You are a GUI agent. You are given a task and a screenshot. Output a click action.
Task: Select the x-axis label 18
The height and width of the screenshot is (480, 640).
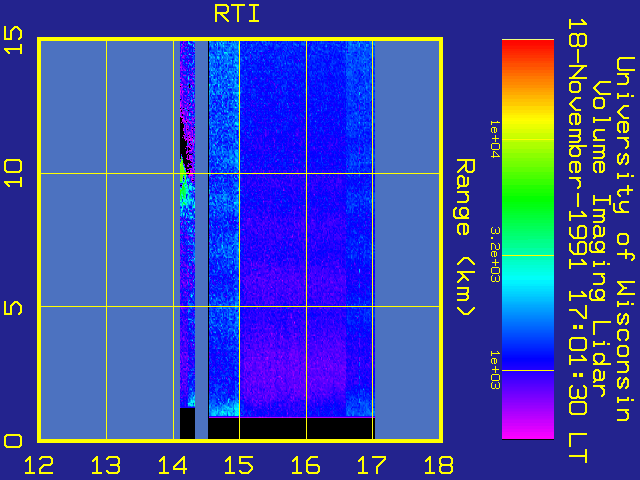coord(439,465)
